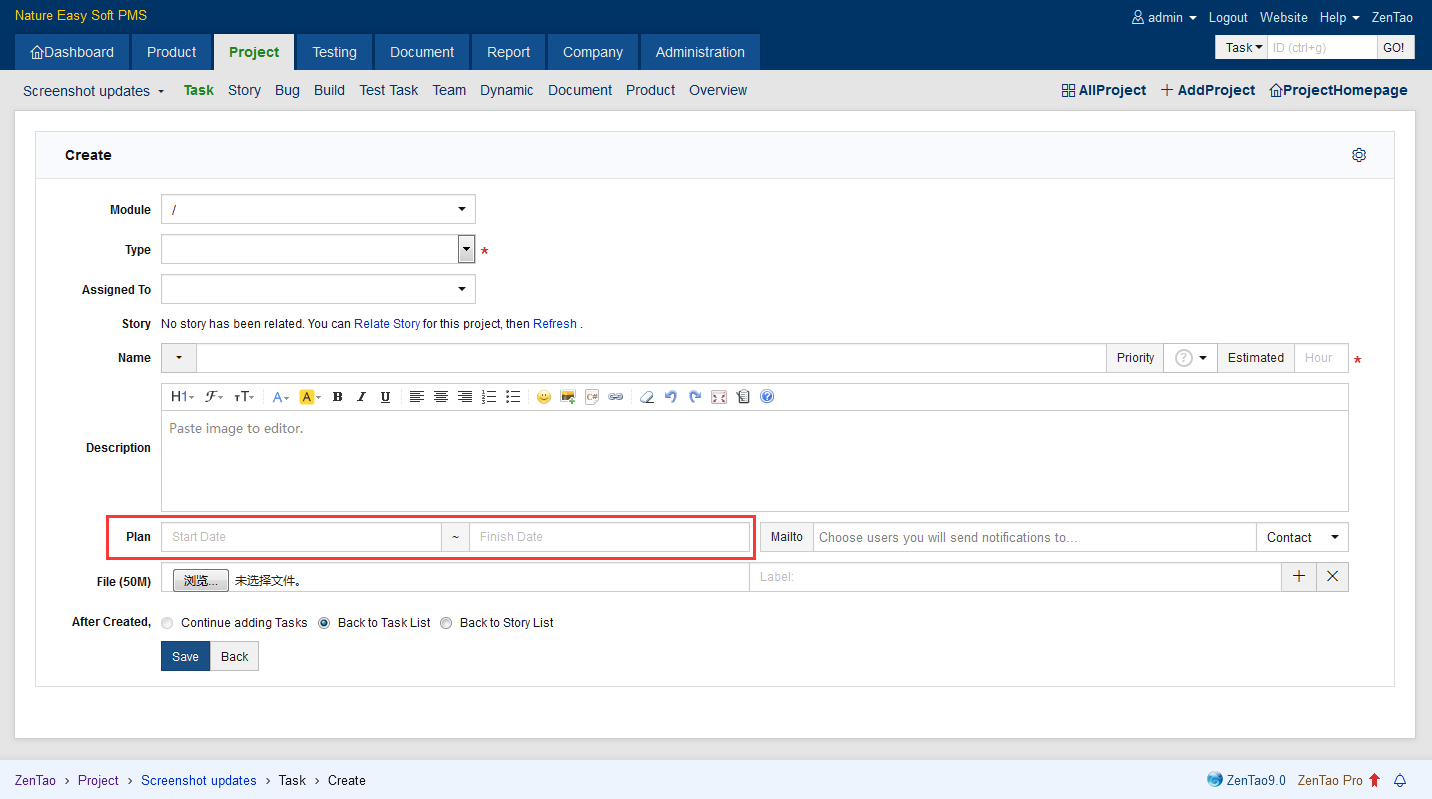Viewport: 1432px width, 799px height.
Task: Toggle fullscreen mode for the editor
Action: tap(719, 397)
